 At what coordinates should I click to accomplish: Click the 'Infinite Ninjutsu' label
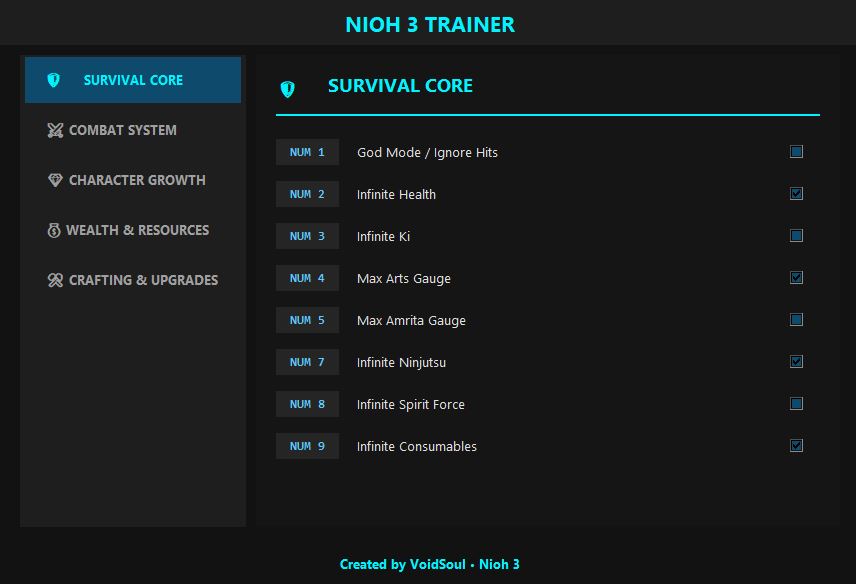[x=401, y=363]
